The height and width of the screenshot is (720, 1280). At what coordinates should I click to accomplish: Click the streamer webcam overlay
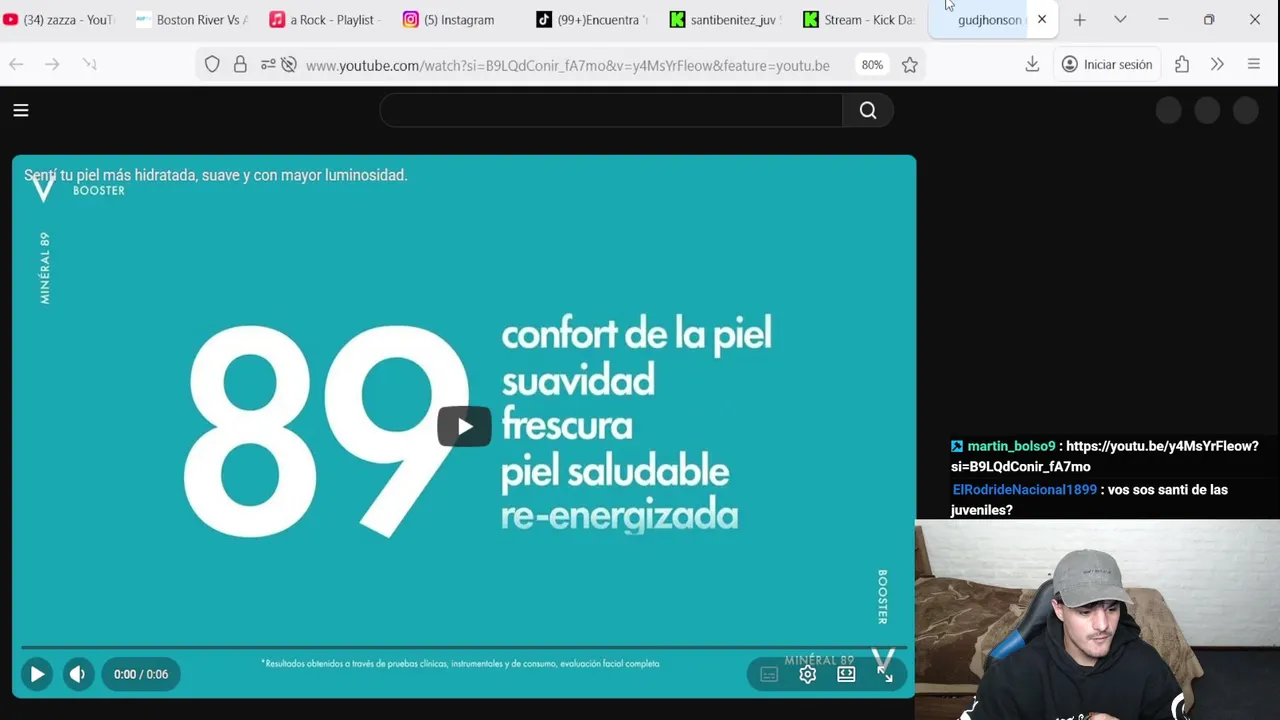pyautogui.click(x=1097, y=619)
